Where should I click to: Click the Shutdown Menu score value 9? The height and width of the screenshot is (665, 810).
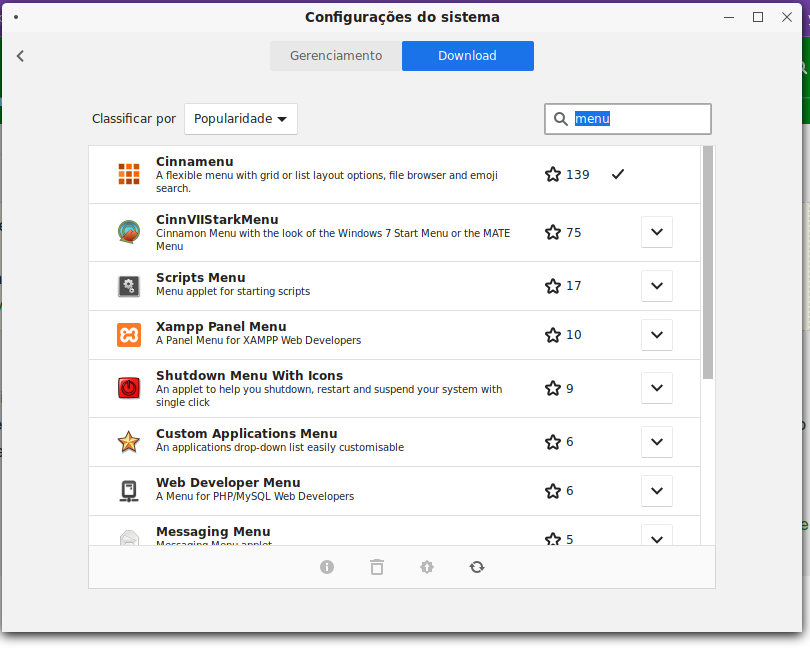click(570, 389)
